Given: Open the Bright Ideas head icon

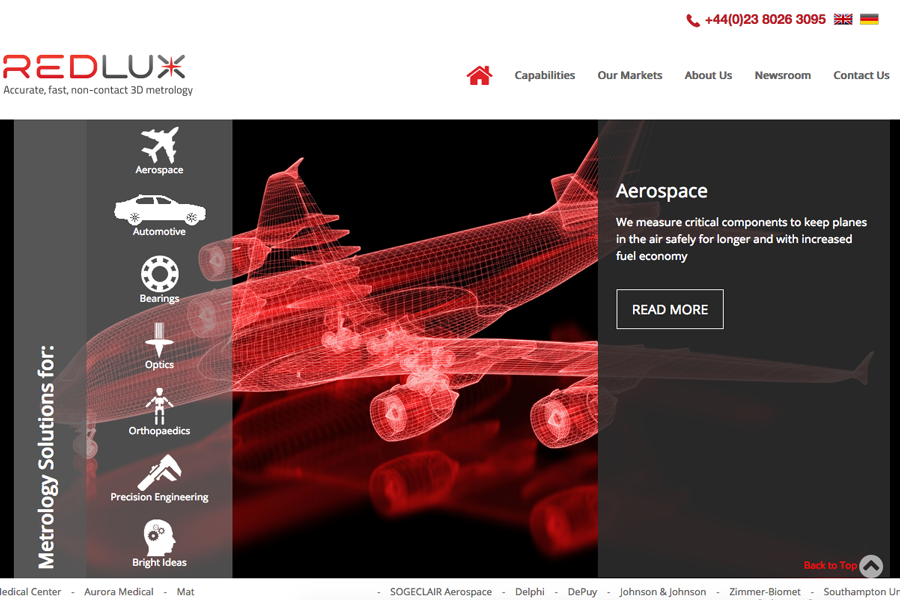Looking at the screenshot, I should [x=159, y=538].
